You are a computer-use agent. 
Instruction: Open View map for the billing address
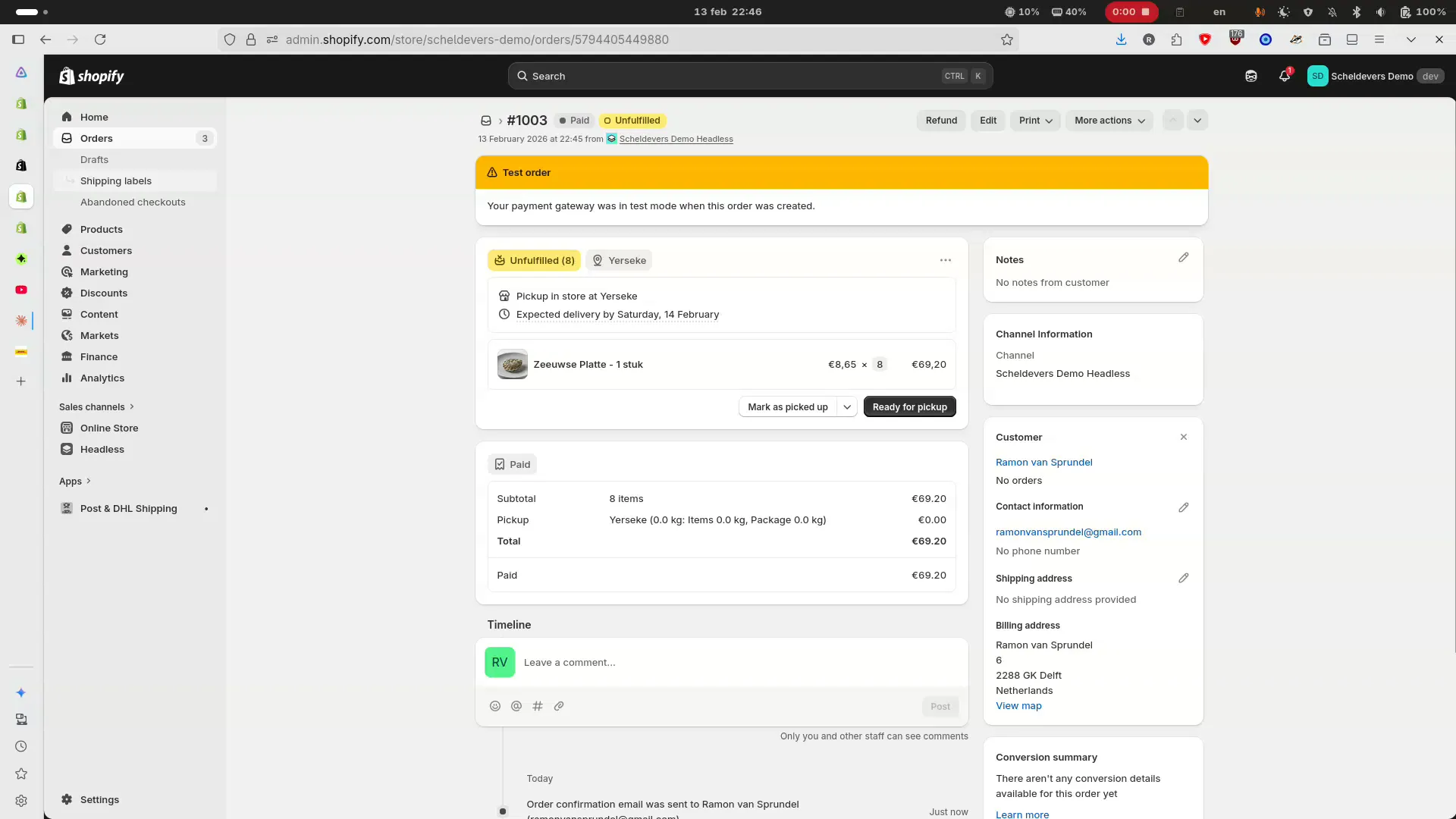tap(1018, 705)
